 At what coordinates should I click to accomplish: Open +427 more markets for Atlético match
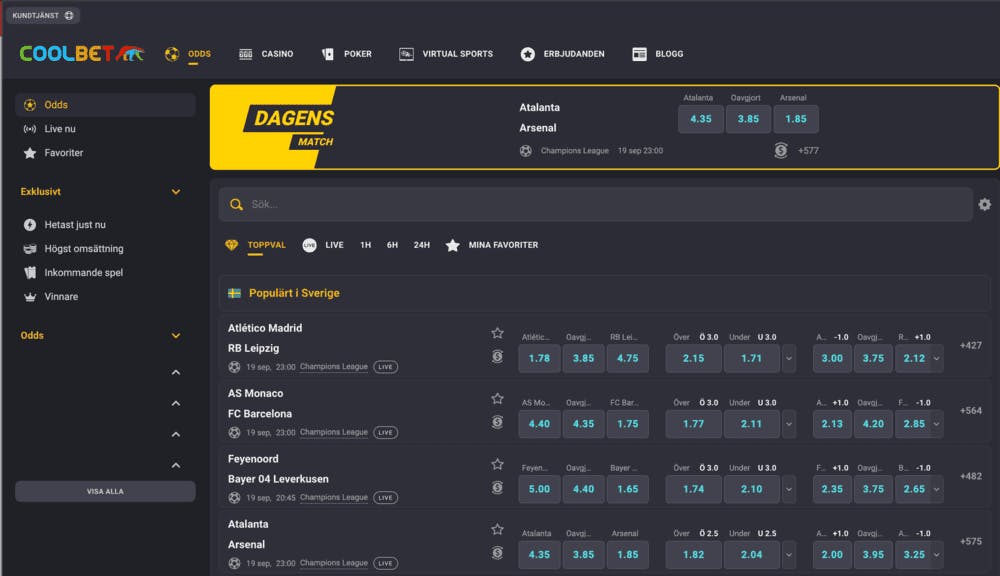971,346
